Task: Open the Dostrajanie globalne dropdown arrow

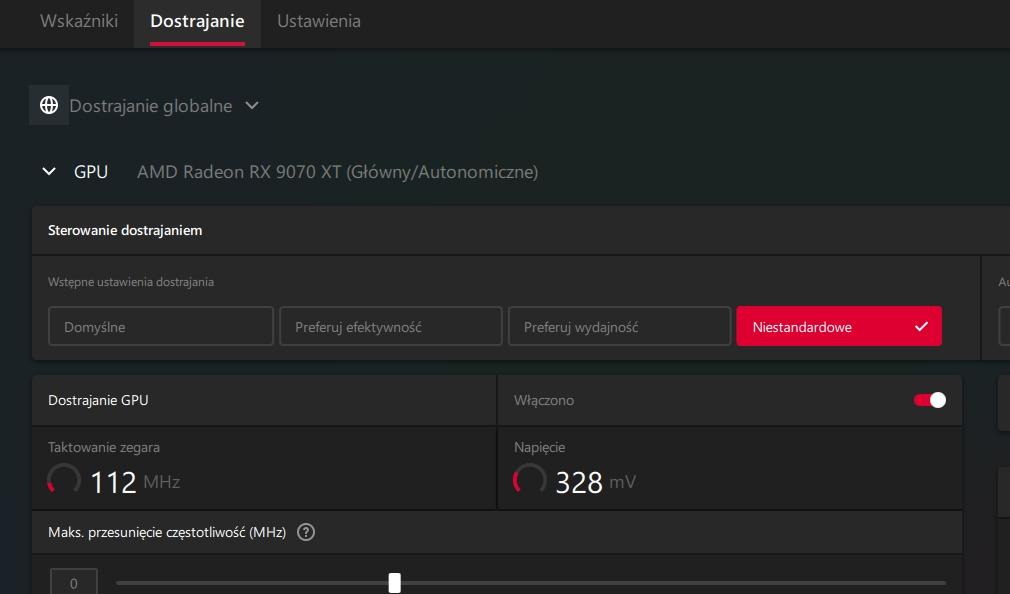Action: click(x=252, y=105)
